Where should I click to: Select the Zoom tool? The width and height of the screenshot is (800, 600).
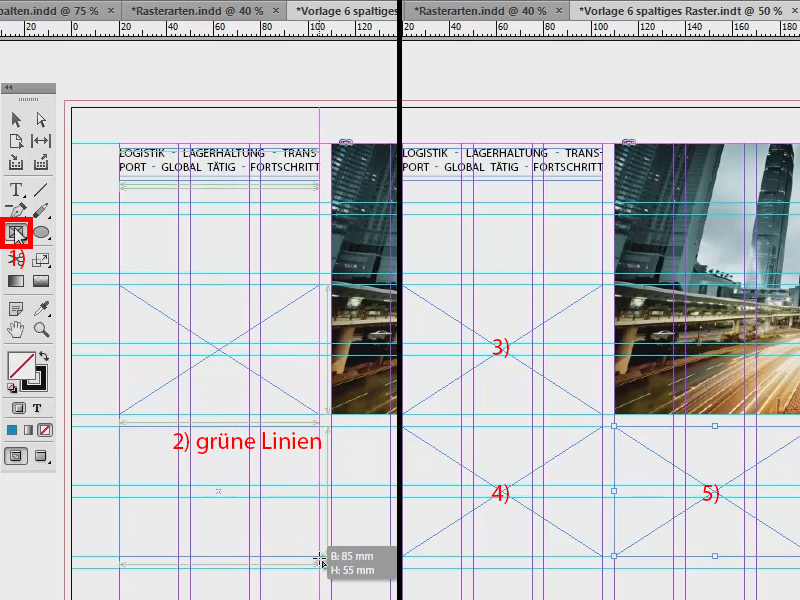click(x=40, y=330)
